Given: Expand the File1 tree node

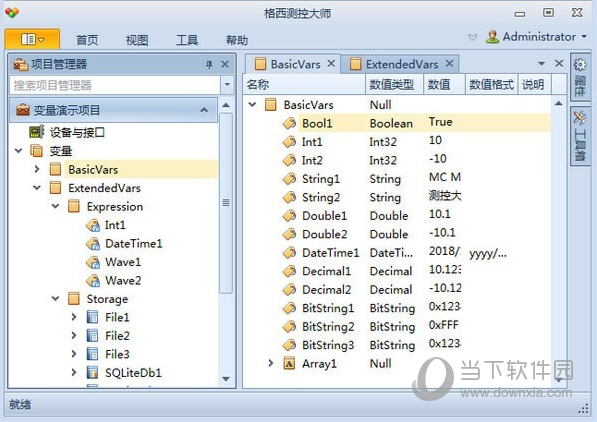Looking at the screenshot, I should click(x=74, y=317).
